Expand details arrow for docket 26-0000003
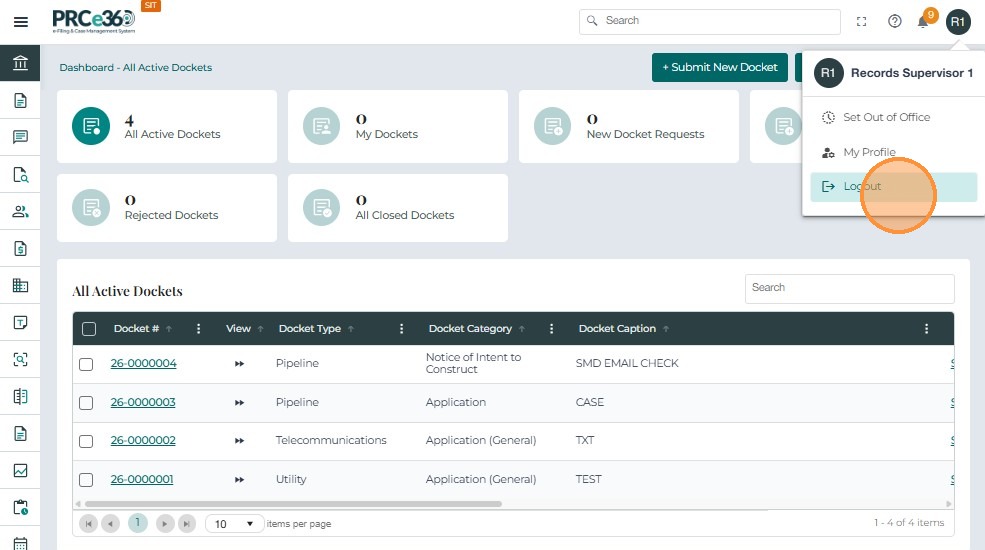Viewport: 985px width, 550px height. click(x=239, y=403)
